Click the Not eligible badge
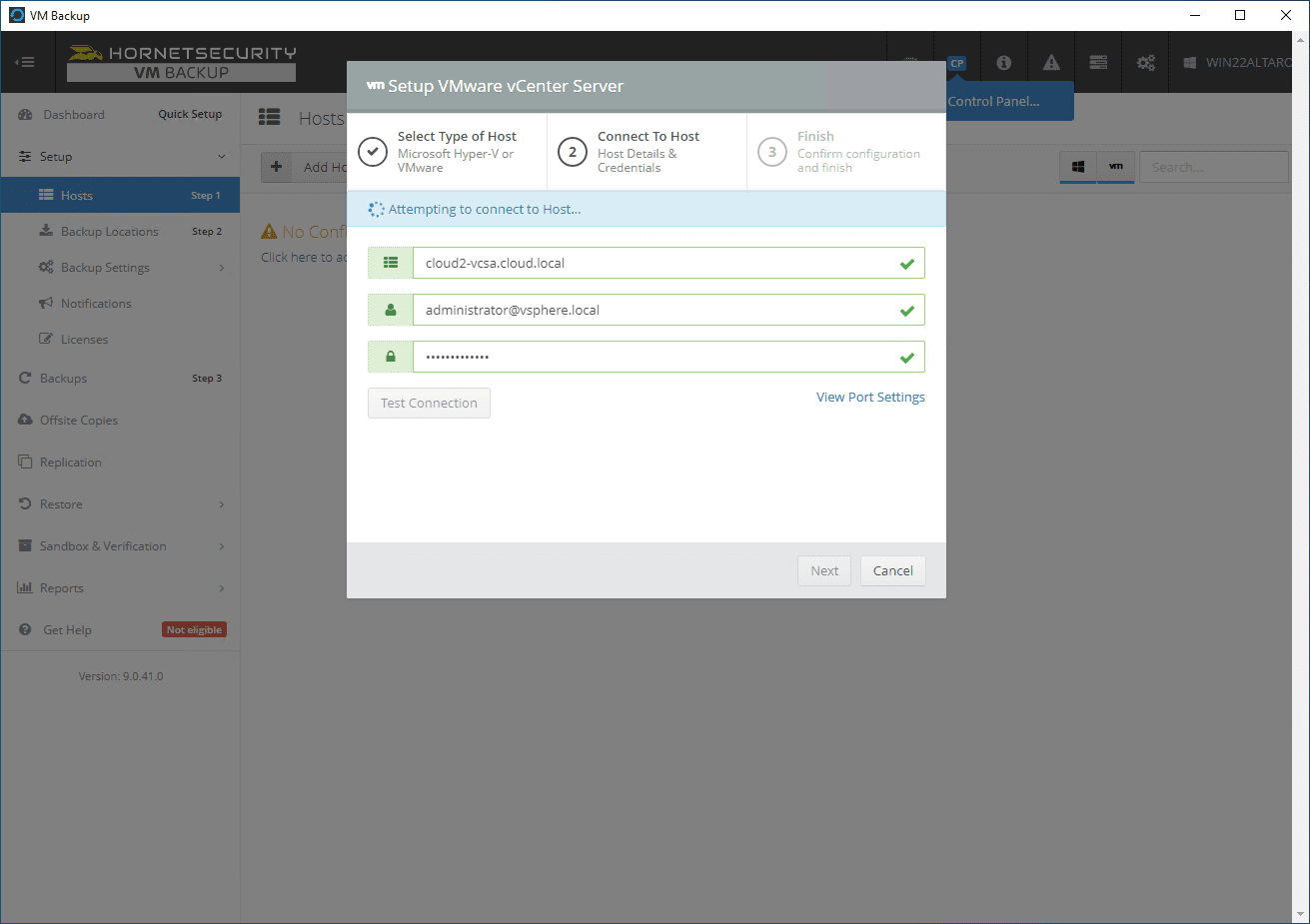 pyautogui.click(x=195, y=630)
